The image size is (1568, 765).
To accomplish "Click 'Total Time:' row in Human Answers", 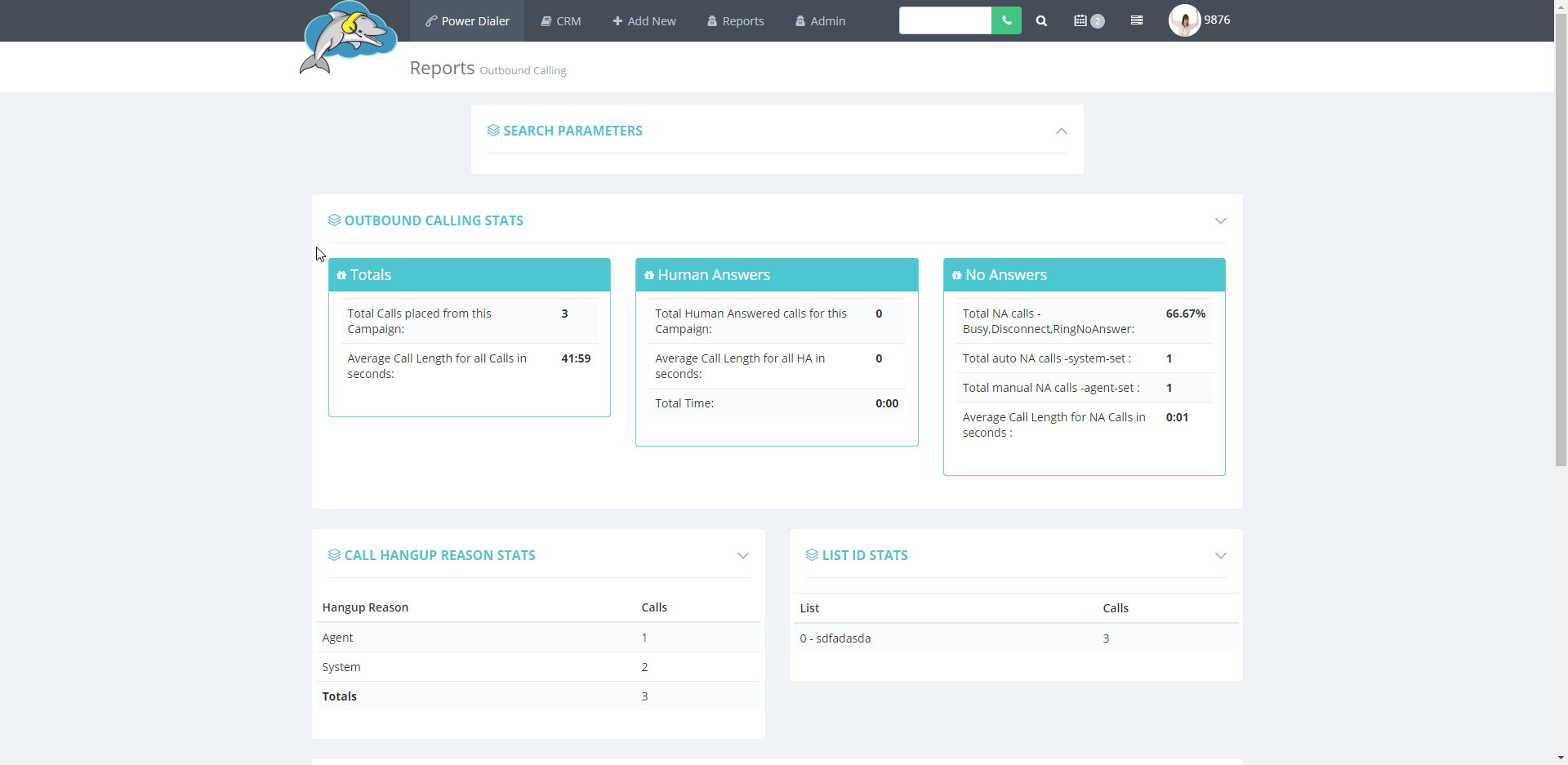I will (777, 403).
